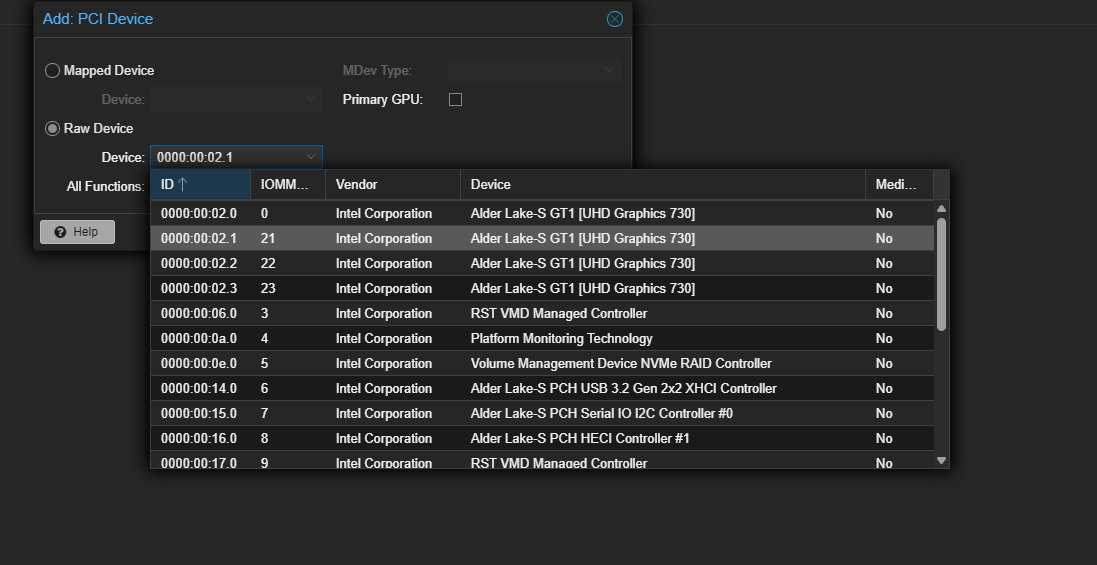
Task: Select device row 0000:00:16.0
Action: coord(542,438)
